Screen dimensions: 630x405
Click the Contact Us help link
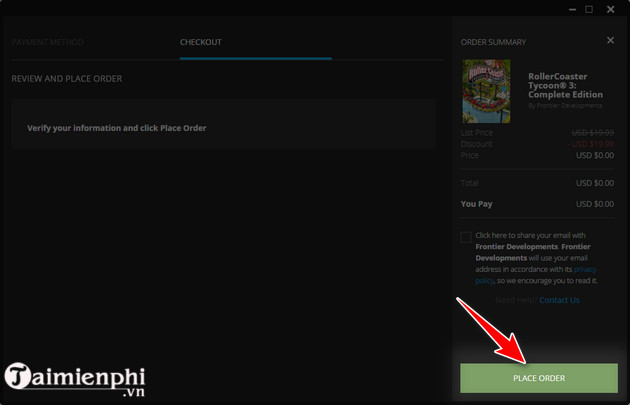(559, 300)
